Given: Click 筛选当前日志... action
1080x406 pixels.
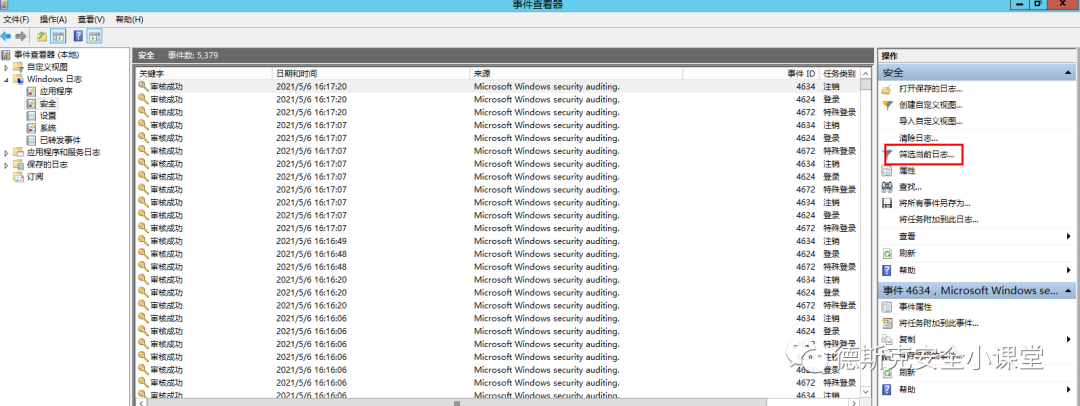Looking at the screenshot, I should (x=926, y=155).
